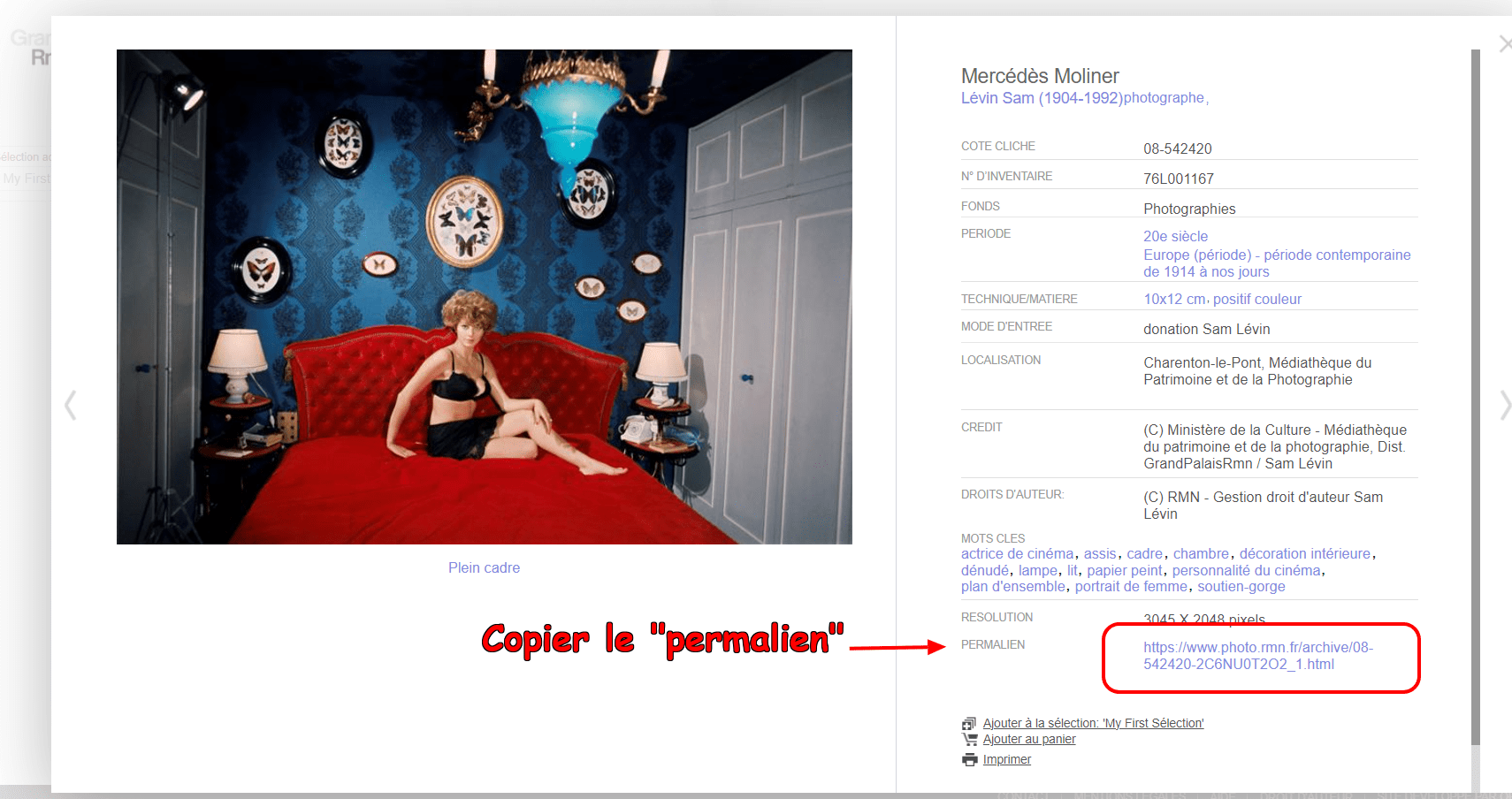The image size is (1512, 799).
Task: Select inventory number '76L001167'
Action: pos(1179,179)
